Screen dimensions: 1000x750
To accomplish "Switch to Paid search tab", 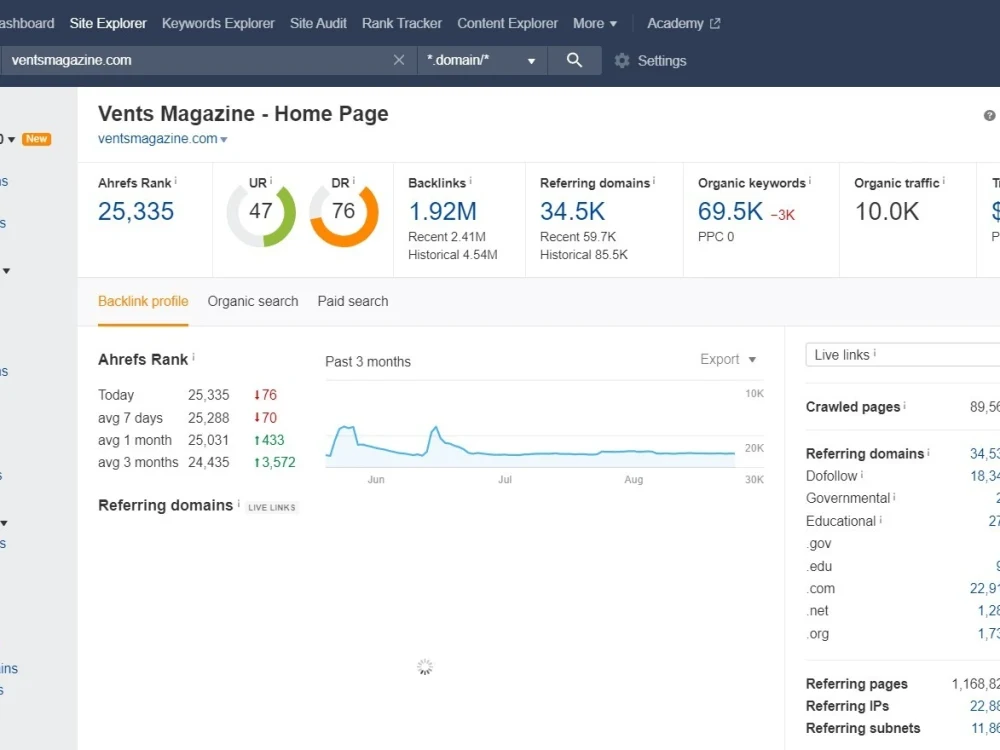I will pyautogui.click(x=353, y=301).
